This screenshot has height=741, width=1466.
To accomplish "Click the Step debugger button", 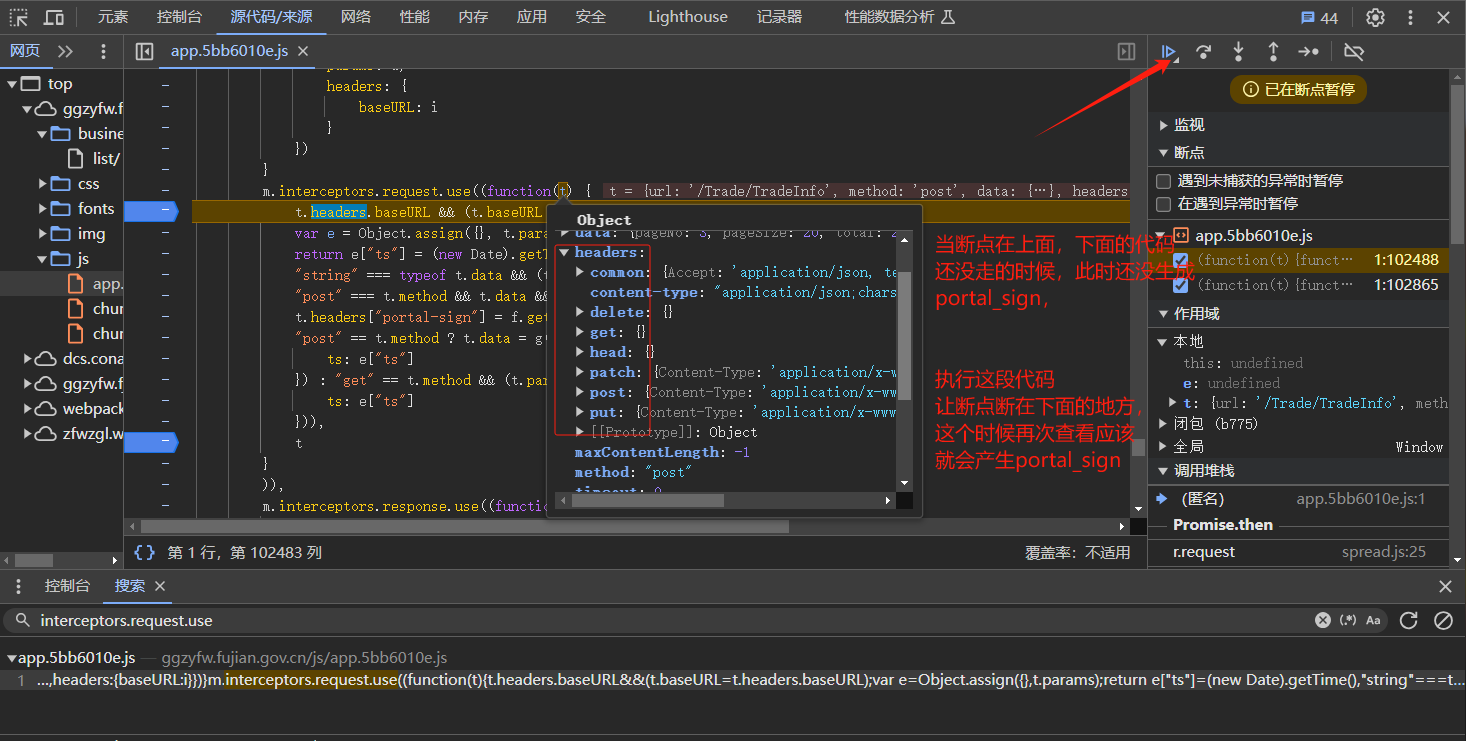I will tap(1308, 51).
